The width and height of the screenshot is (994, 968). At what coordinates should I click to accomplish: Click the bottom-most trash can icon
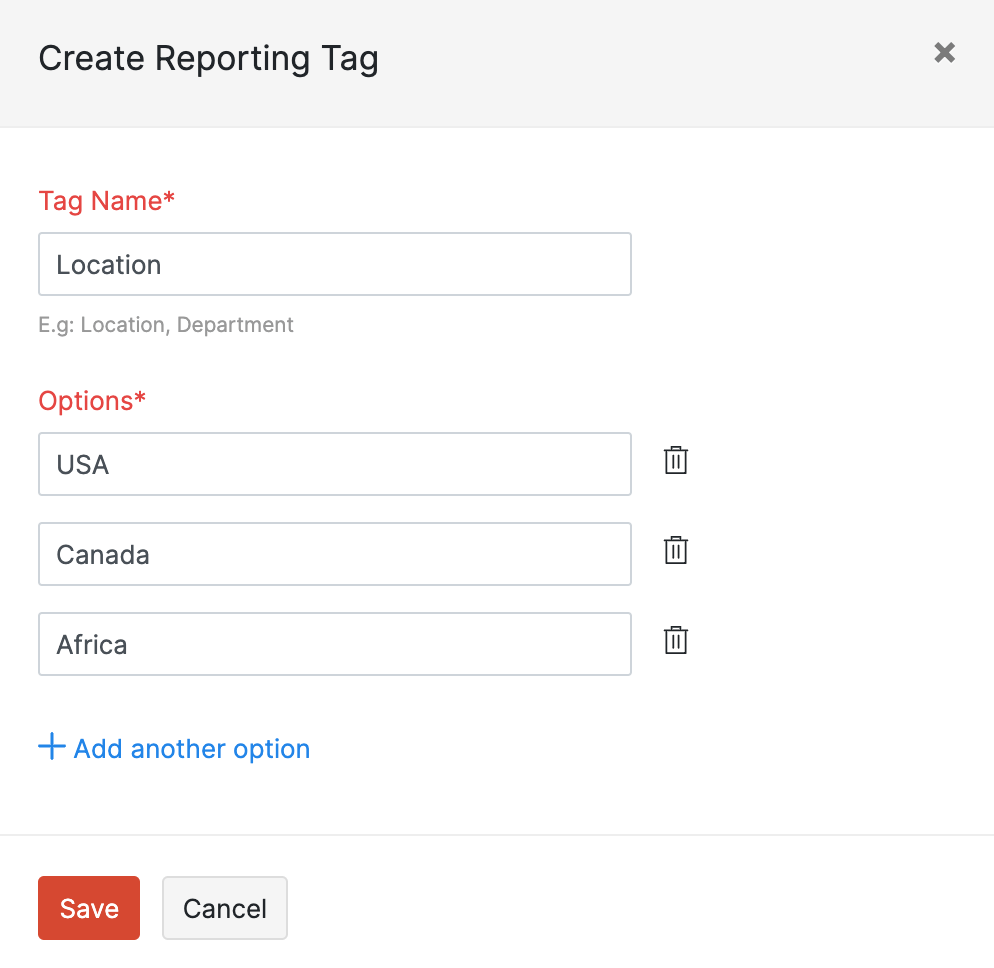coord(675,640)
